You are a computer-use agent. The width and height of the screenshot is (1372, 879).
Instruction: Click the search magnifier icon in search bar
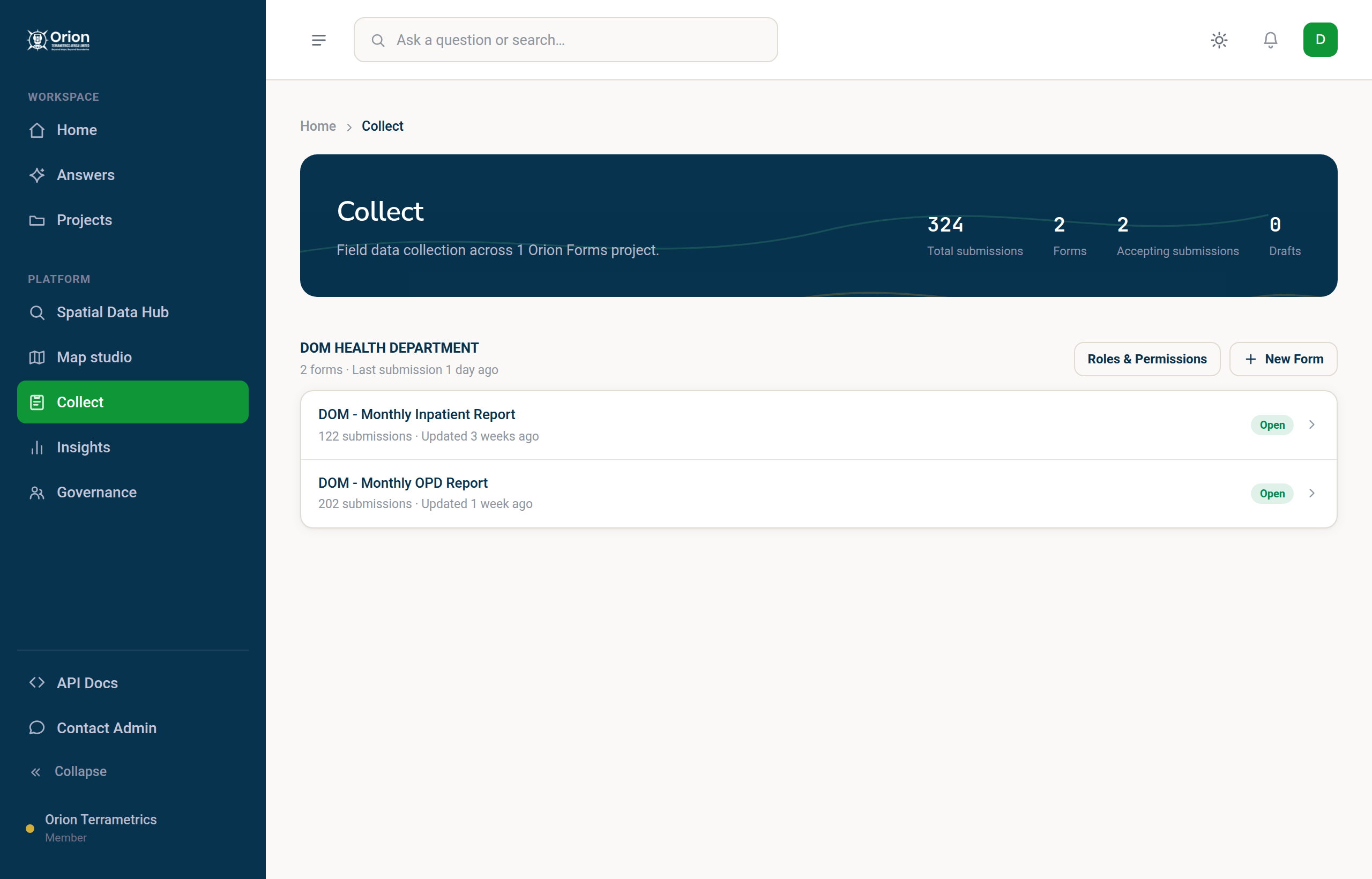(x=378, y=40)
